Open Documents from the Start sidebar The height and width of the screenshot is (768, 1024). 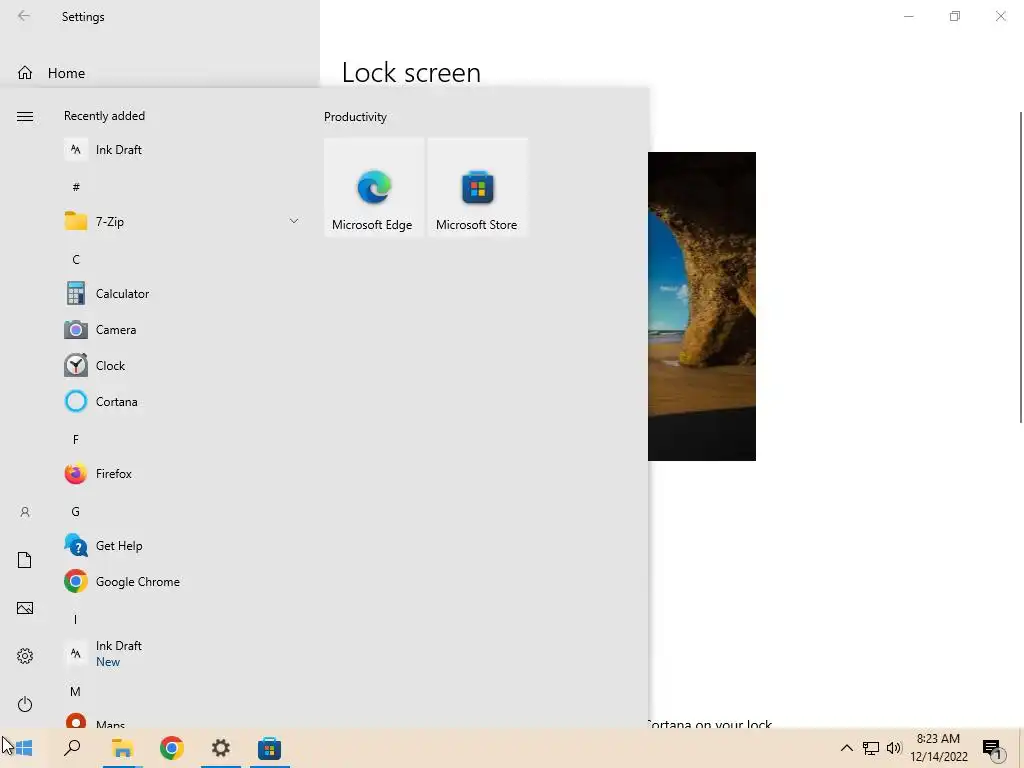coord(25,560)
